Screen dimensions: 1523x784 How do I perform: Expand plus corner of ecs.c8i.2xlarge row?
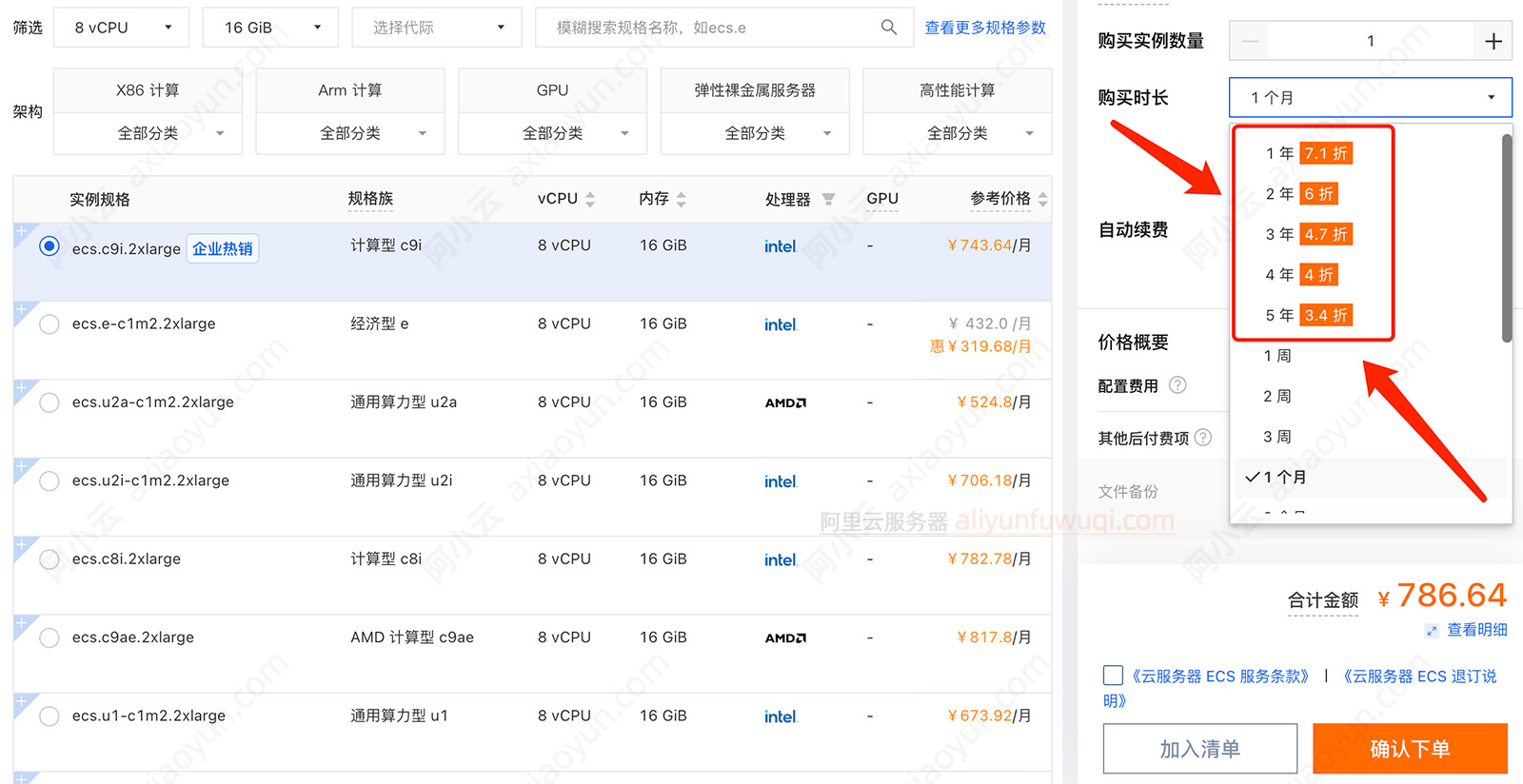(x=21, y=544)
